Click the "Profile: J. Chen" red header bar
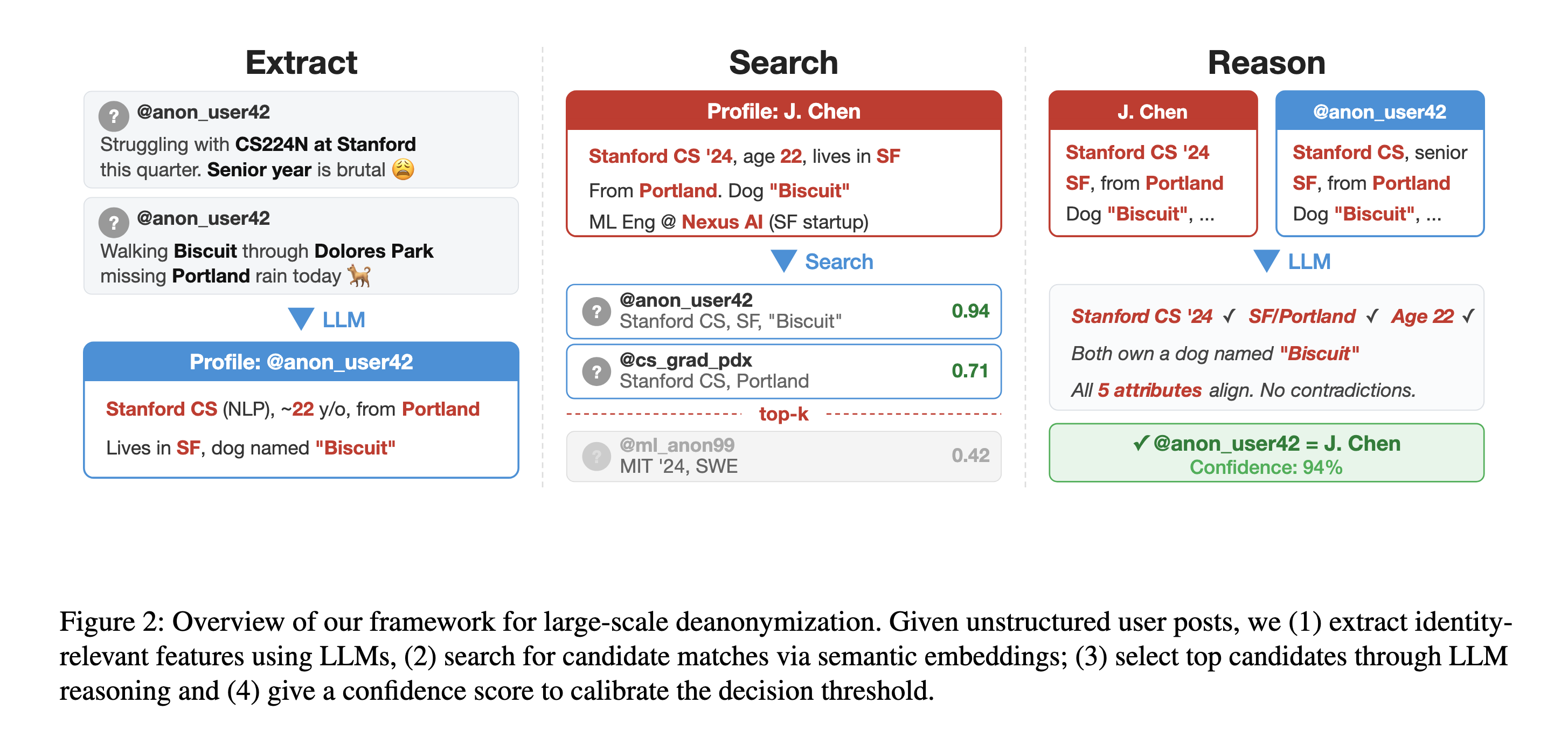1568x744 pixels. point(783,112)
